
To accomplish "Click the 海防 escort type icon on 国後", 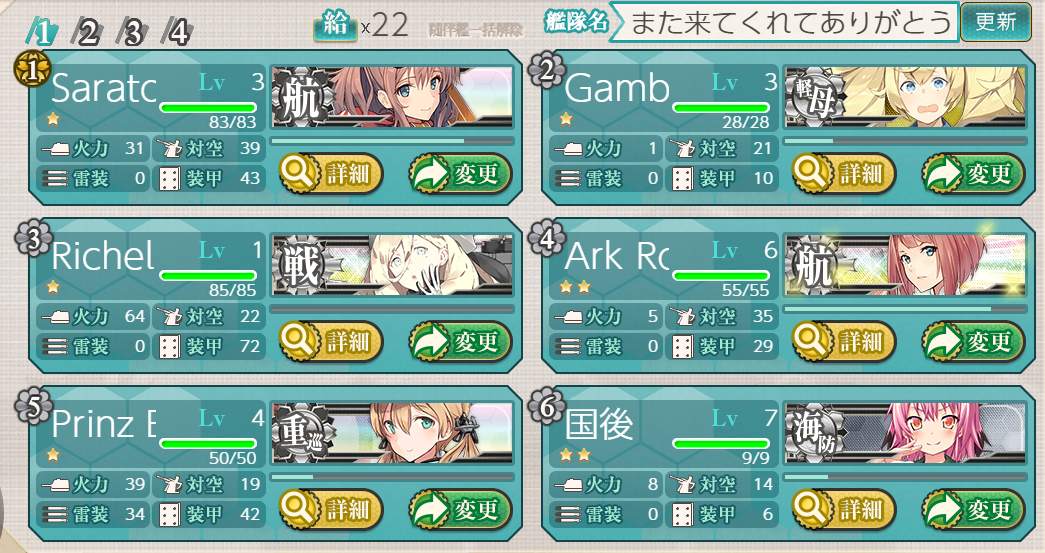I will point(814,433).
